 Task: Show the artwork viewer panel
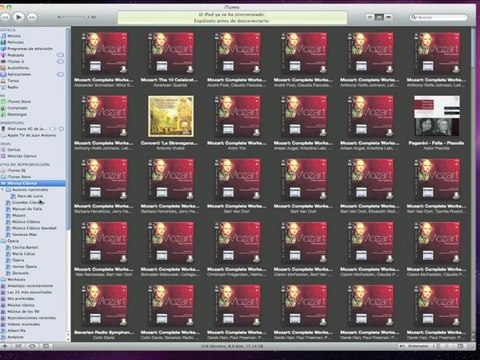(x=46, y=346)
